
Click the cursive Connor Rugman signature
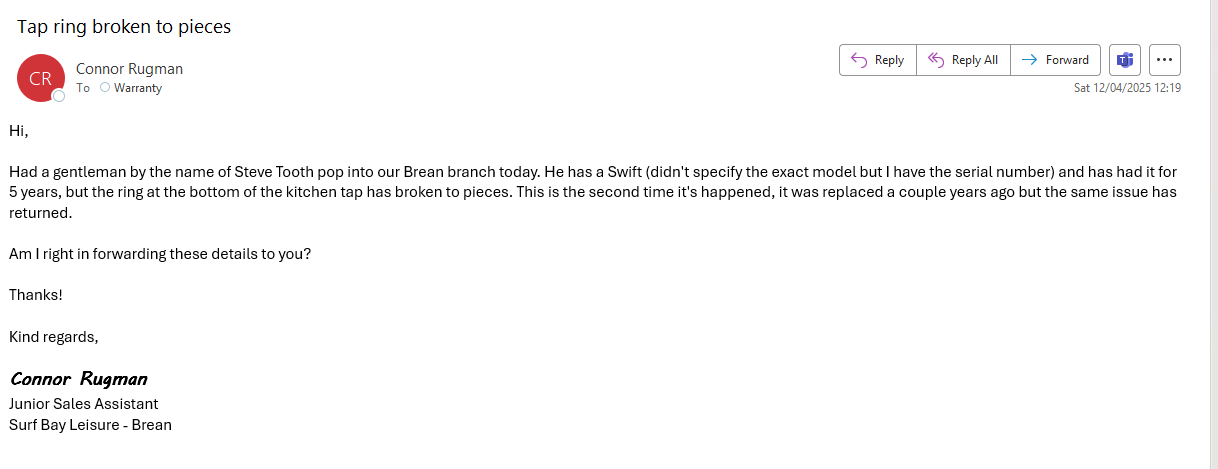78,379
